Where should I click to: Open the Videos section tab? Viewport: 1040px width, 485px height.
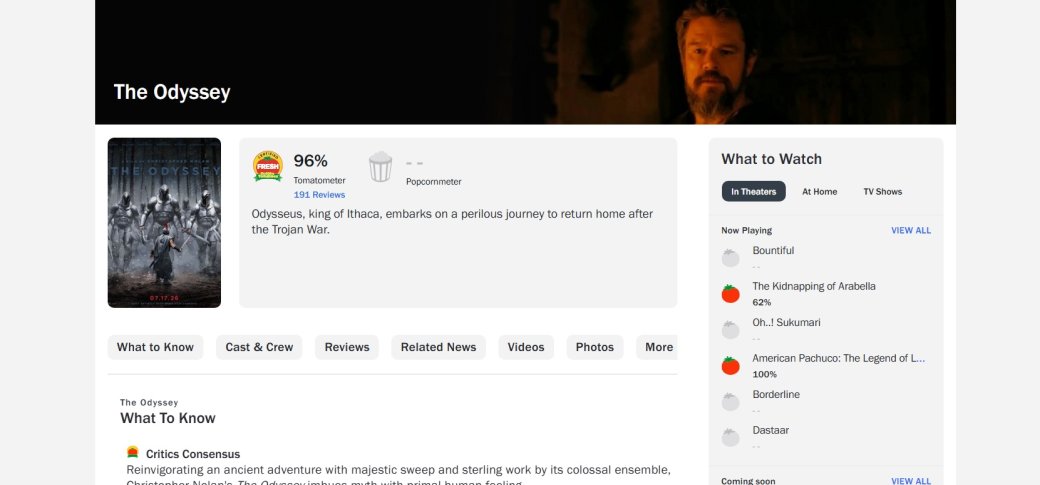click(x=526, y=347)
